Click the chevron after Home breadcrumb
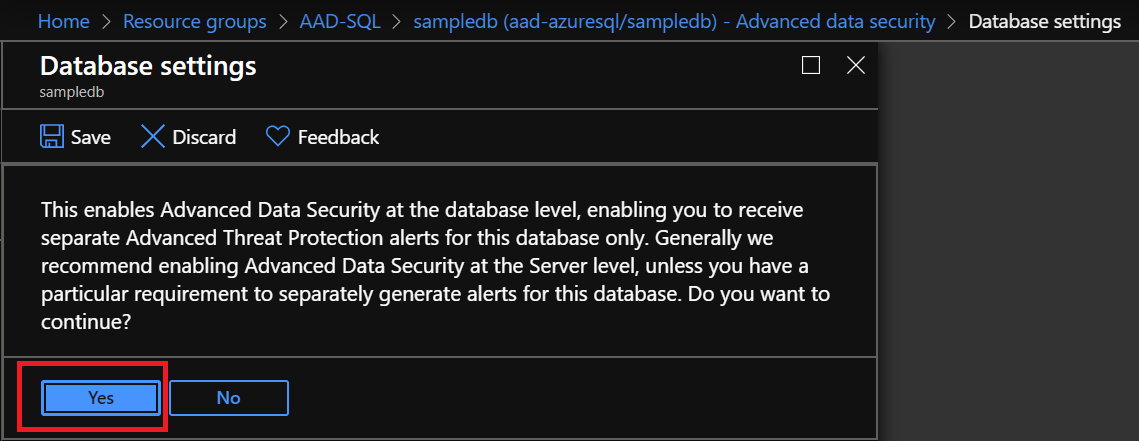Viewport: 1139px width, 441px height. tap(106, 21)
